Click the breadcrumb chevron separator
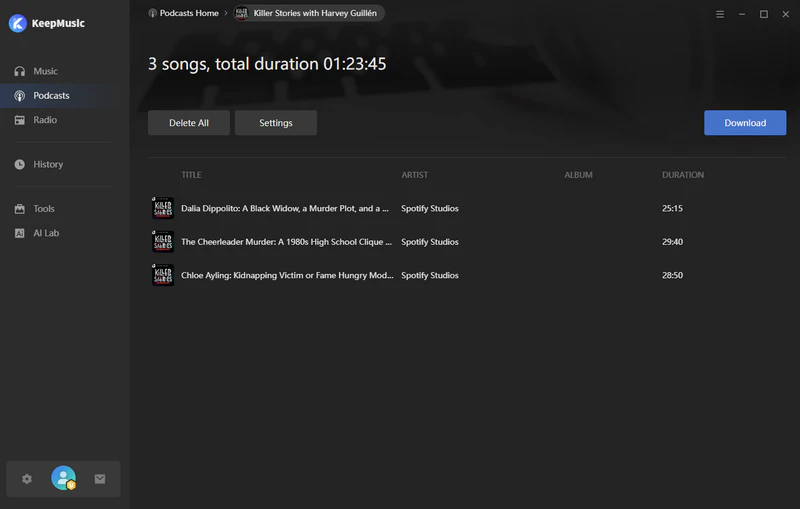 pos(226,13)
